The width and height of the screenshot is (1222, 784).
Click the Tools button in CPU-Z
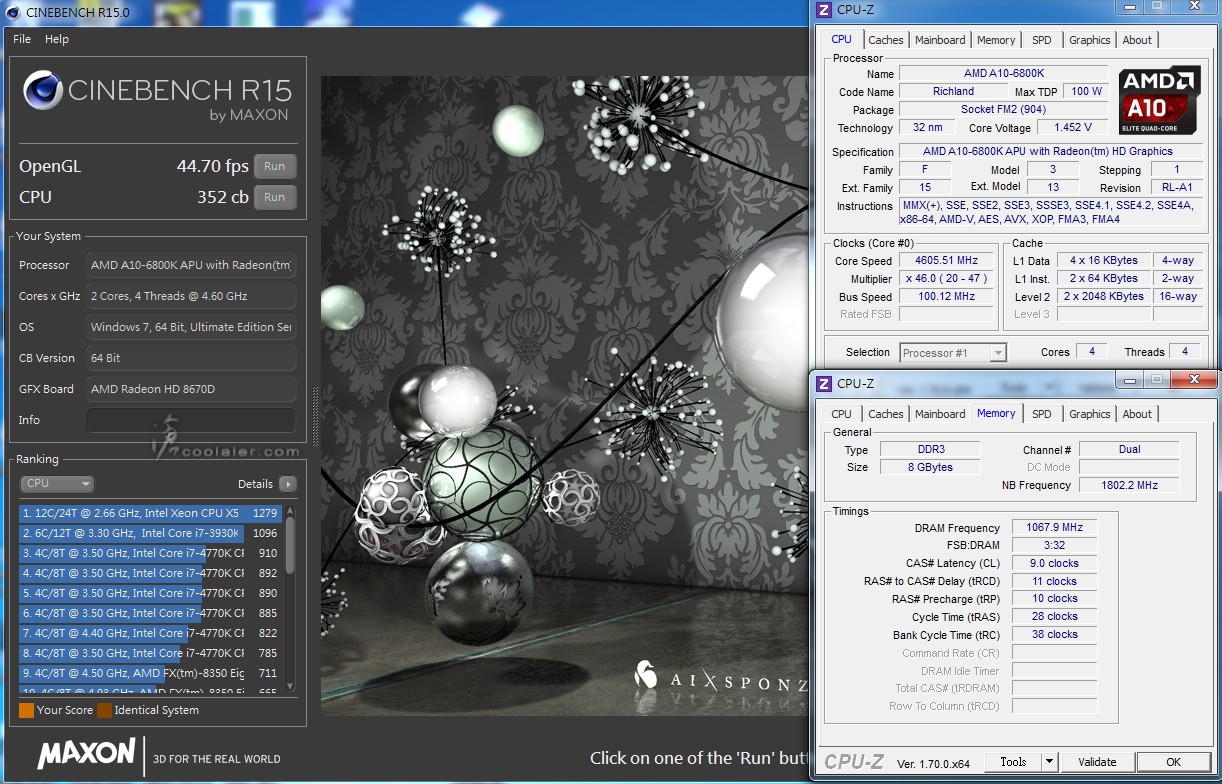pyautogui.click(x=1013, y=762)
